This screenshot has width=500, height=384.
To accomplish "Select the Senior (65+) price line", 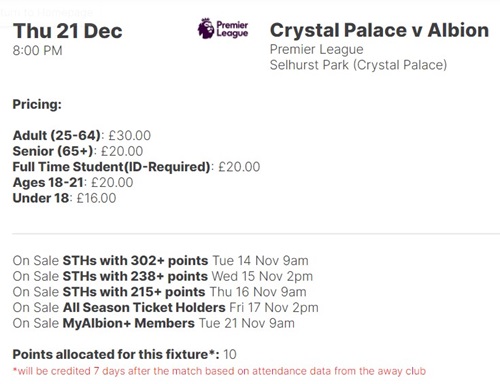I will coord(78,151).
